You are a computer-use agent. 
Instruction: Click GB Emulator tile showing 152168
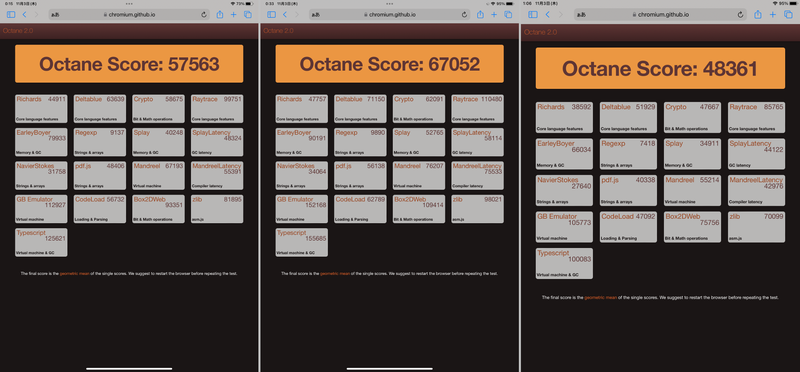coord(302,209)
